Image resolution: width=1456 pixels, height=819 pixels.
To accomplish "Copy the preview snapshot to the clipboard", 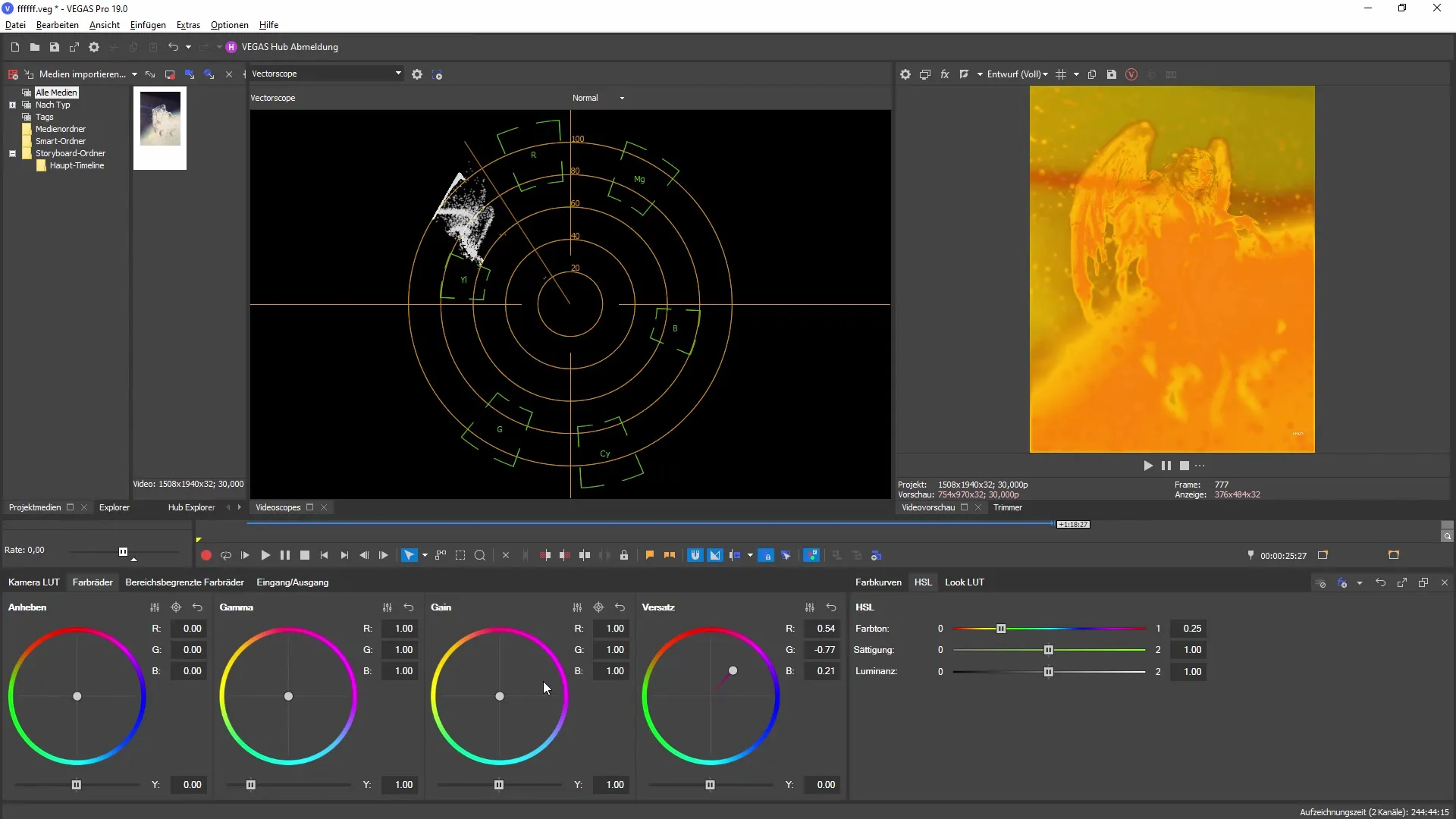I will coord(1092,74).
